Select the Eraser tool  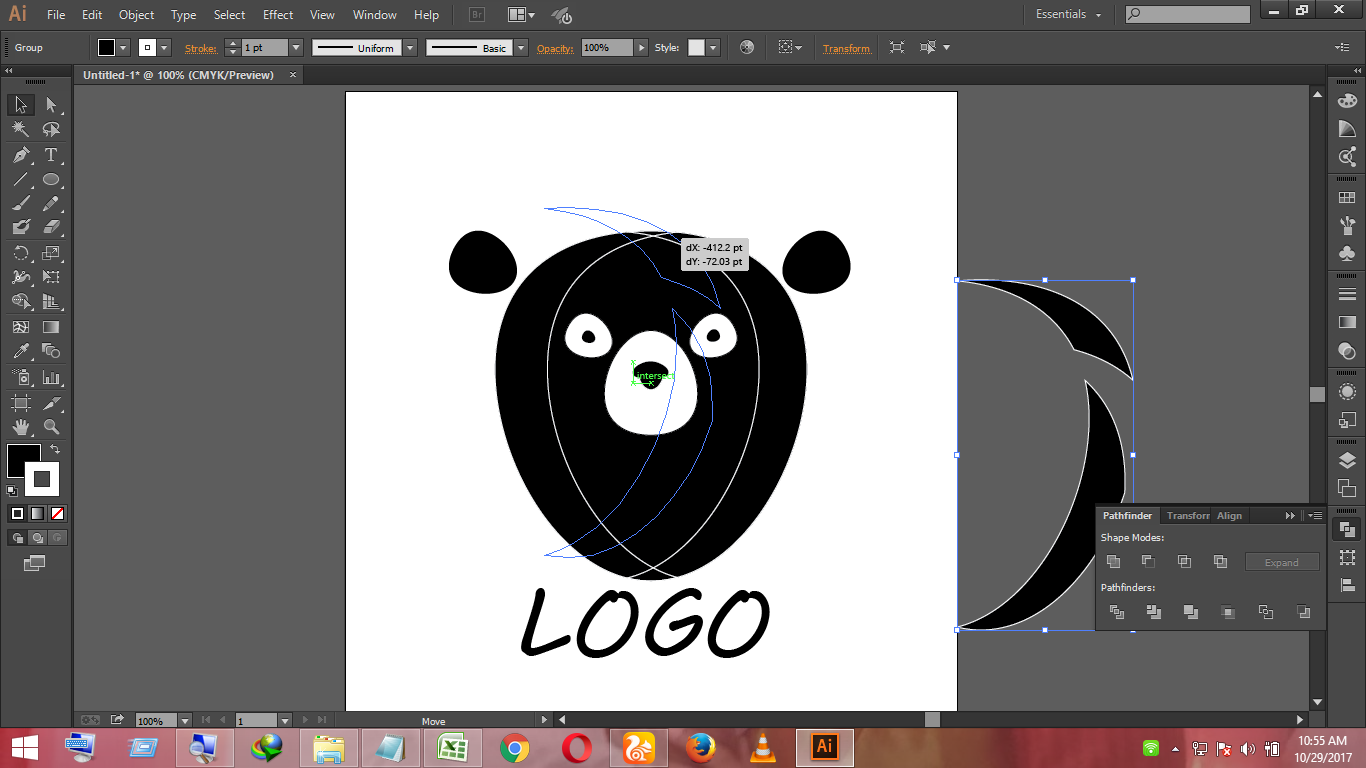point(51,228)
